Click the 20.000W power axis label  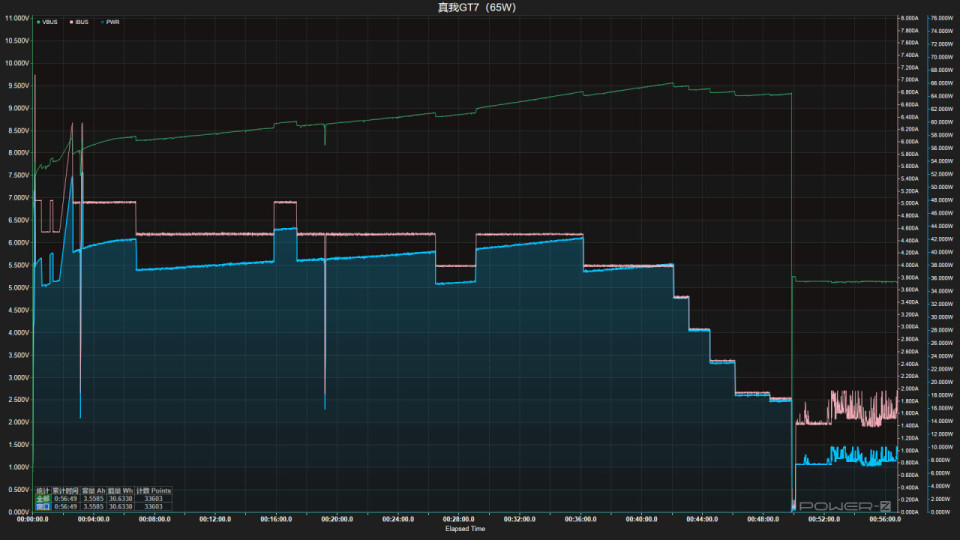tap(942, 382)
